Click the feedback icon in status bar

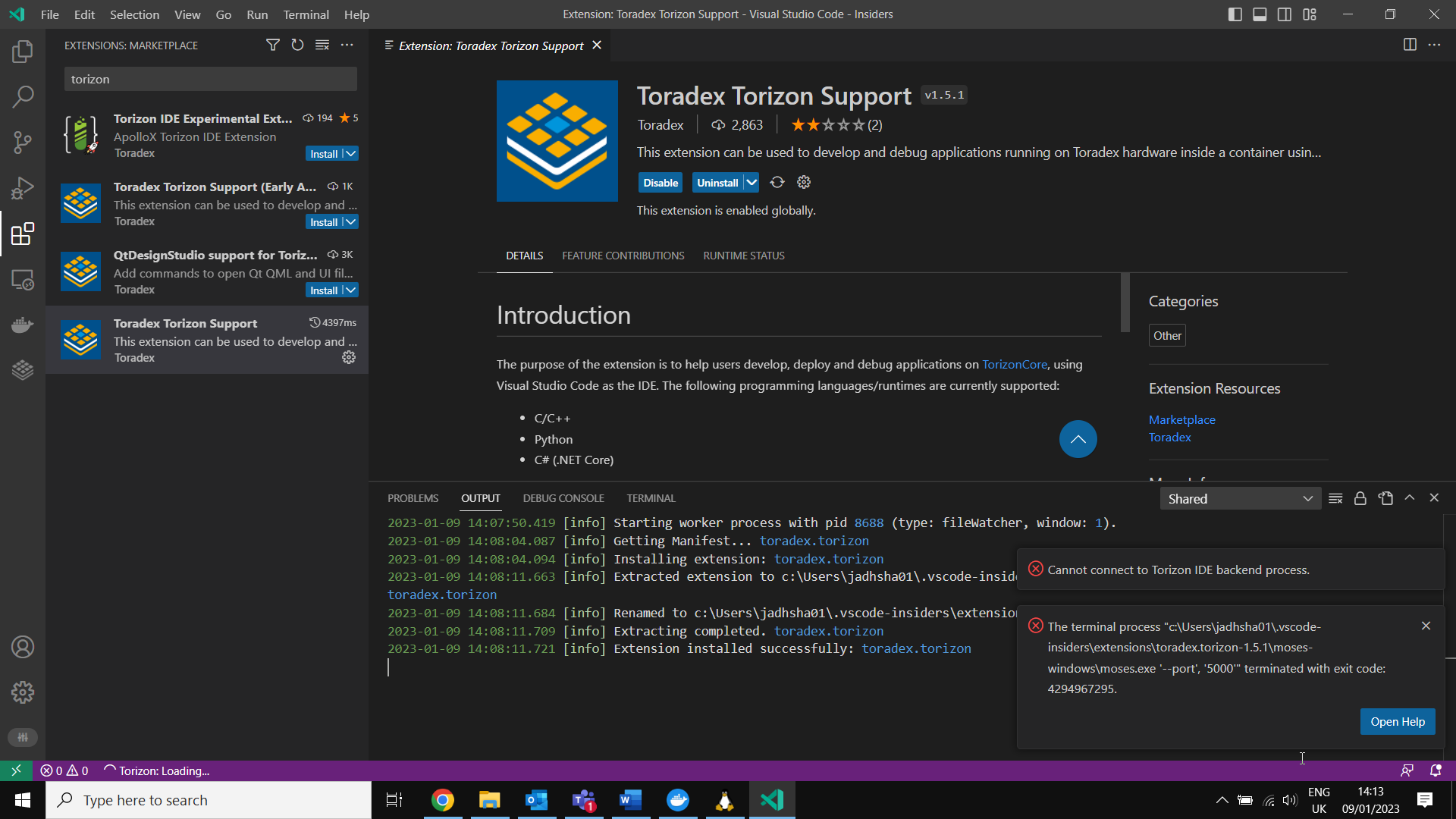[x=1407, y=770]
